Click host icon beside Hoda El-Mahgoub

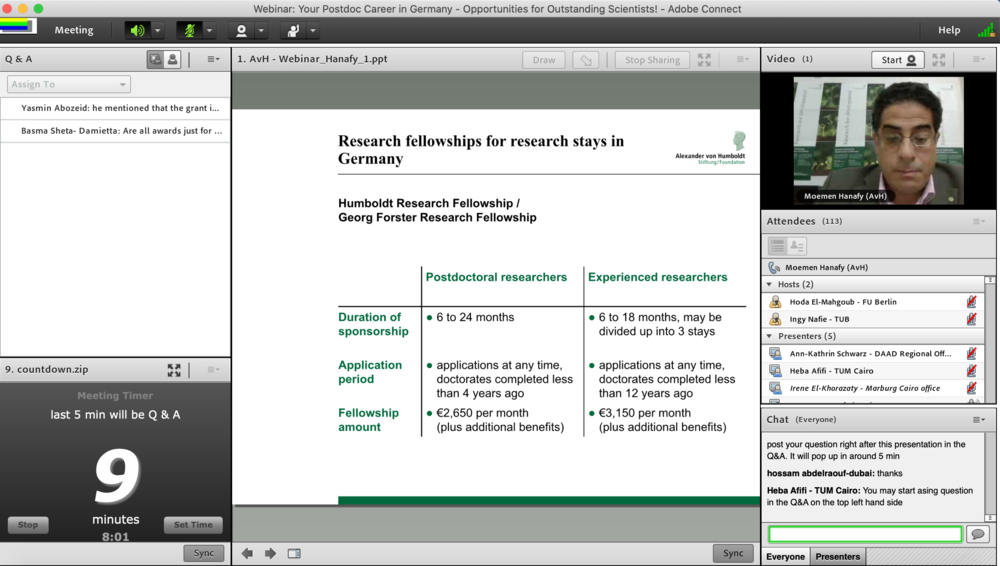coord(776,302)
